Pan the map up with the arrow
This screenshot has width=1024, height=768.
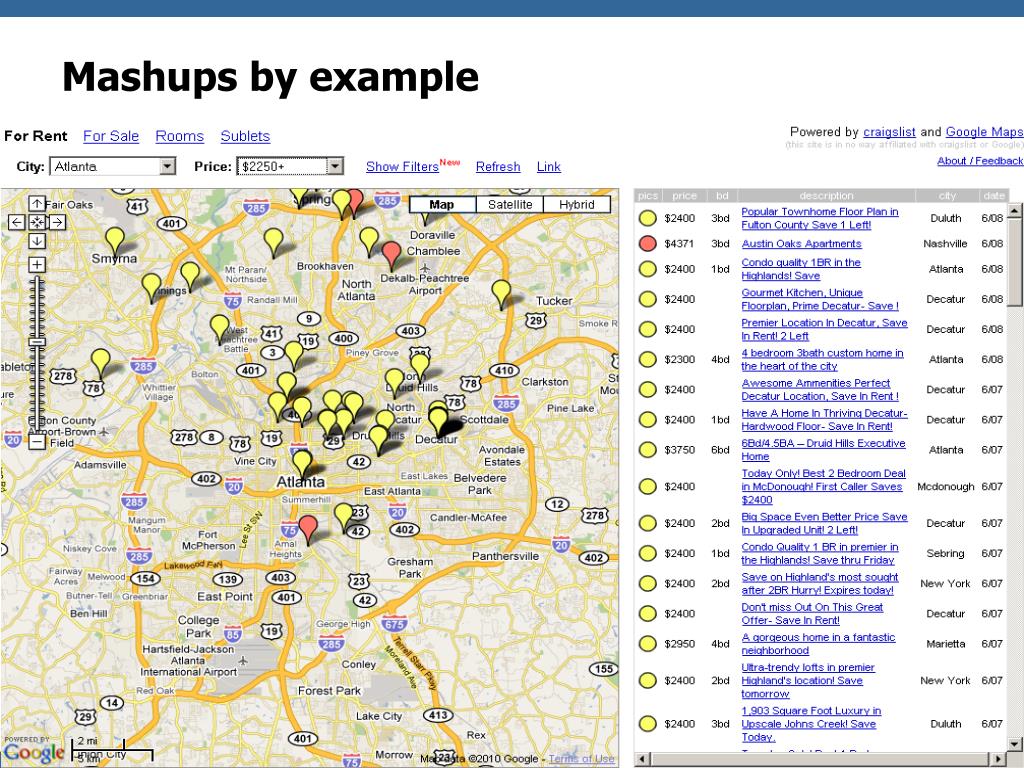coord(37,204)
